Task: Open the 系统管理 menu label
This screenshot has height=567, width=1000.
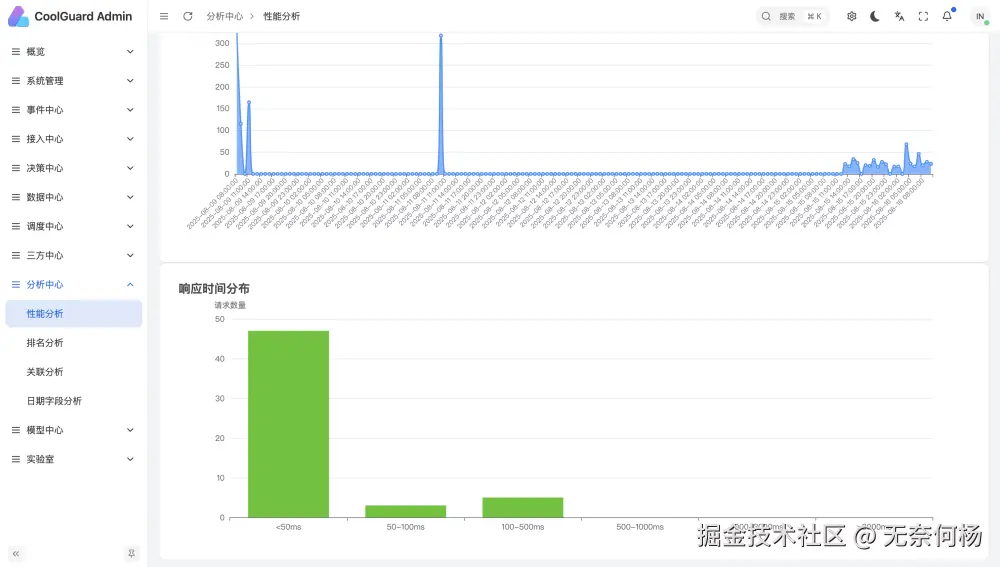Action: pyautogui.click(x=45, y=81)
